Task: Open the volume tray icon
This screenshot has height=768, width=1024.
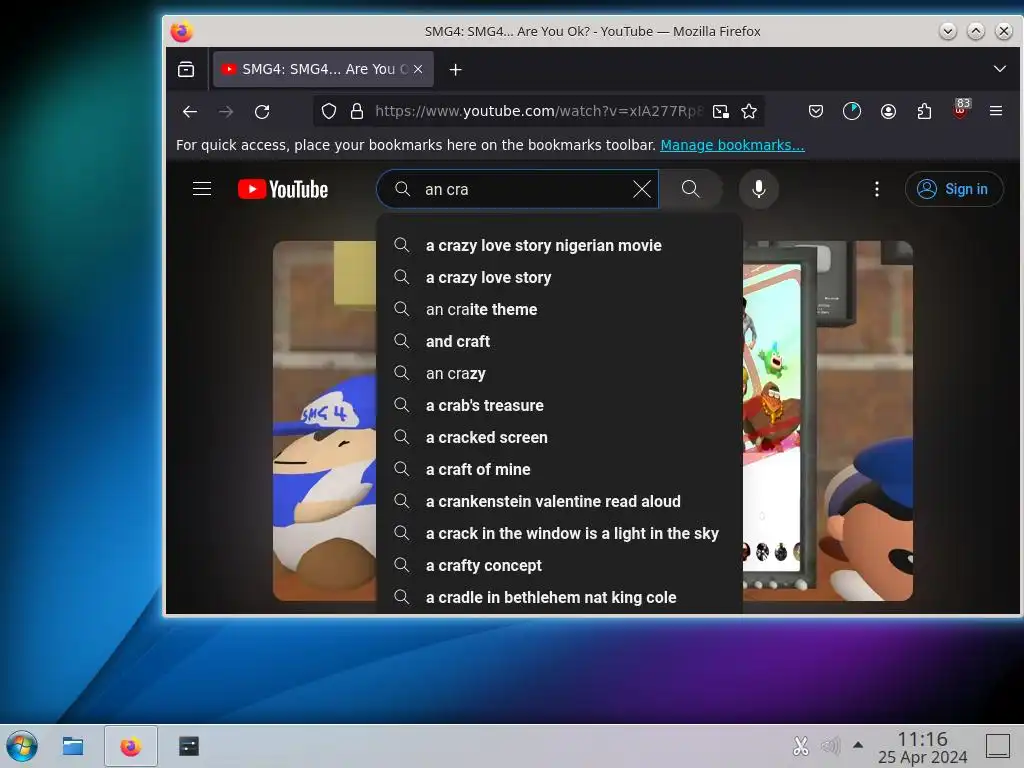Action: (831, 746)
